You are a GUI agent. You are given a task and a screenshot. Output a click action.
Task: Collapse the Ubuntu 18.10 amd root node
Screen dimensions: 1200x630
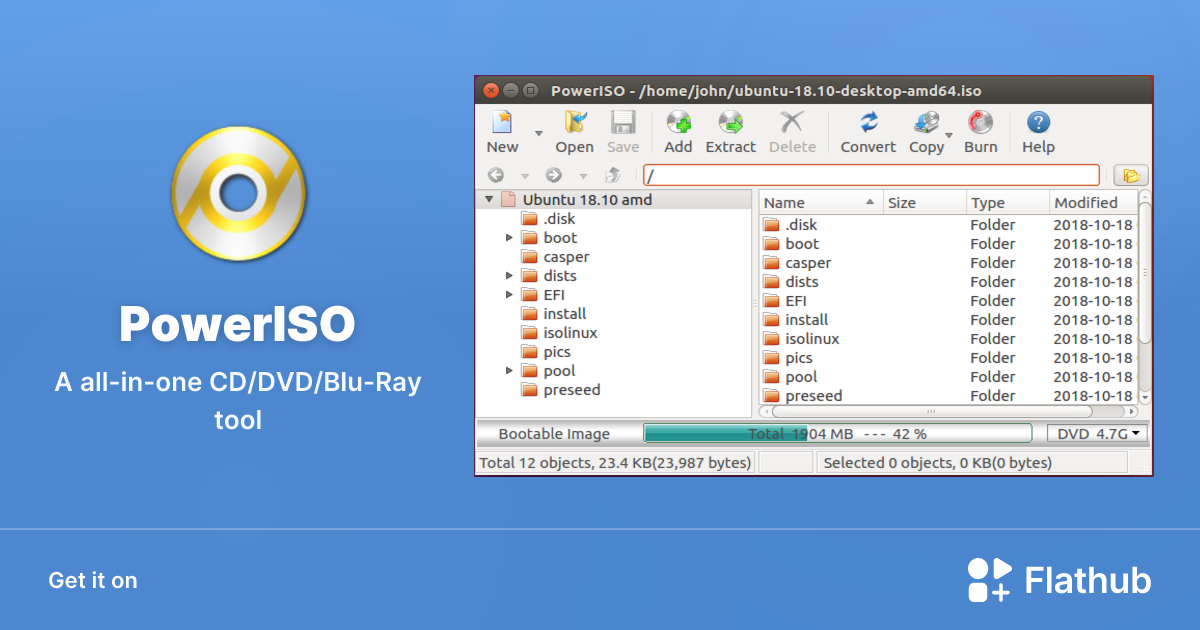[x=489, y=200]
